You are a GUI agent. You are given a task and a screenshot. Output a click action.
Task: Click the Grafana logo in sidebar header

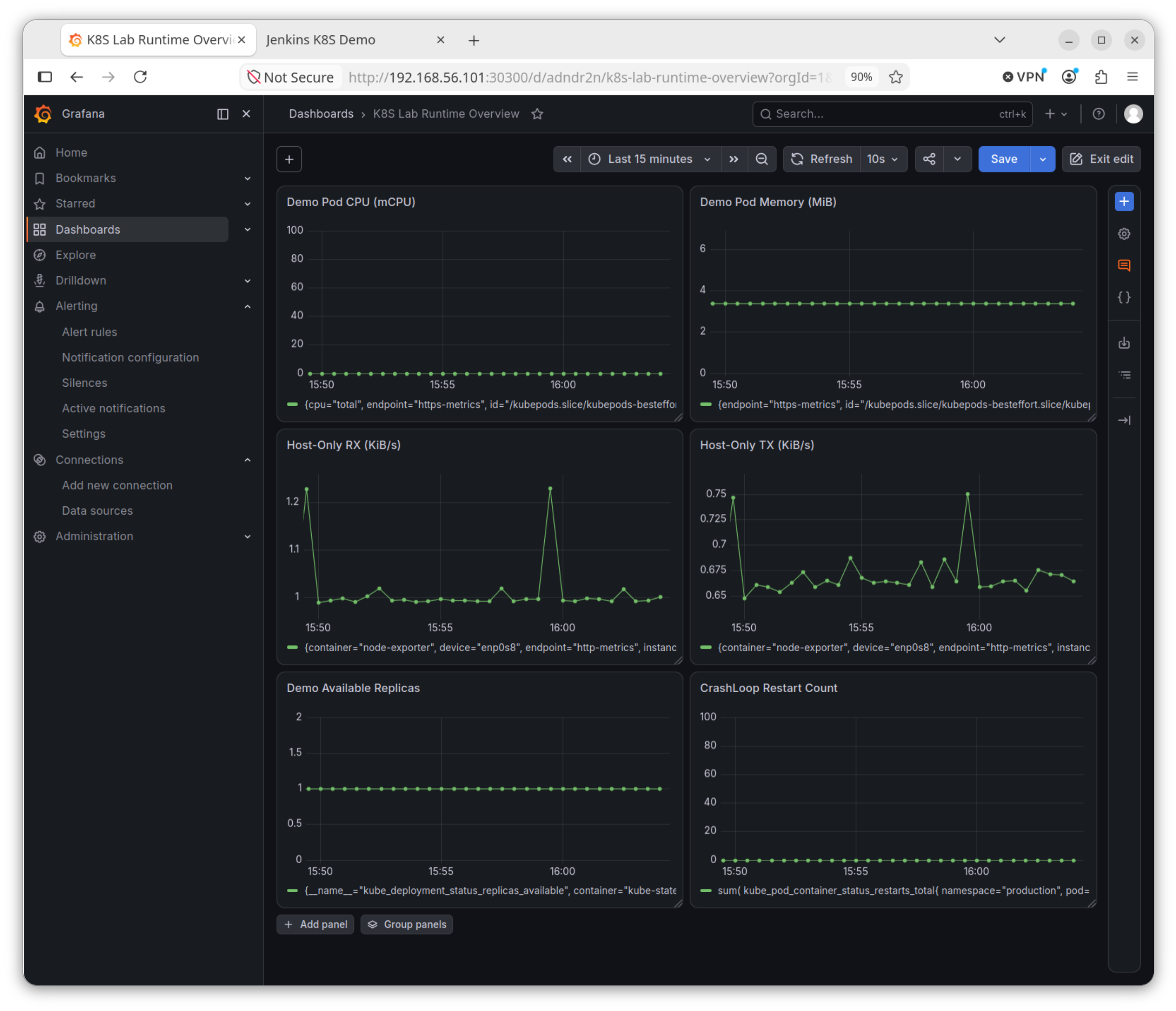click(x=43, y=113)
